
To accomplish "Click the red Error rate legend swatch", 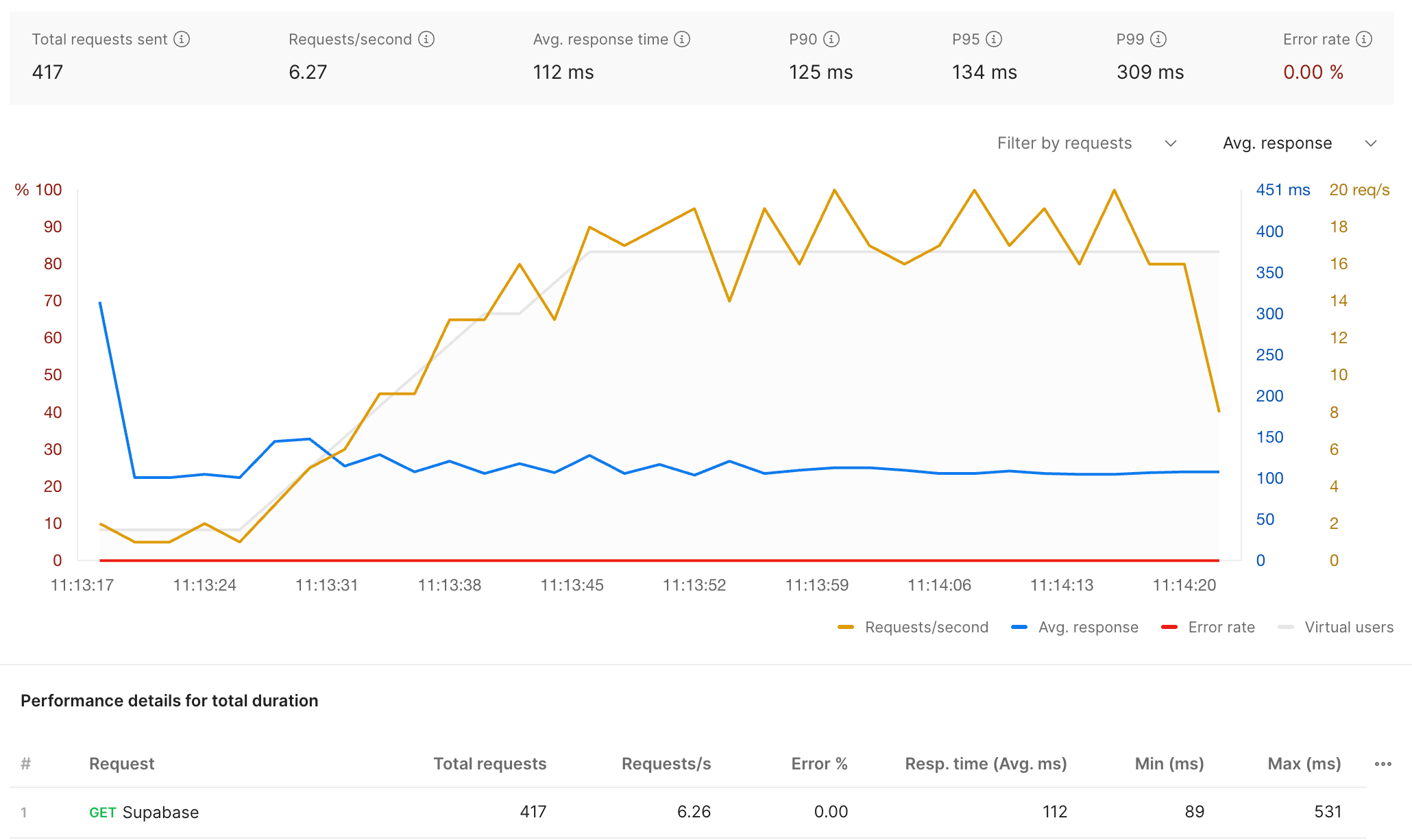I will (x=1169, y=627).
